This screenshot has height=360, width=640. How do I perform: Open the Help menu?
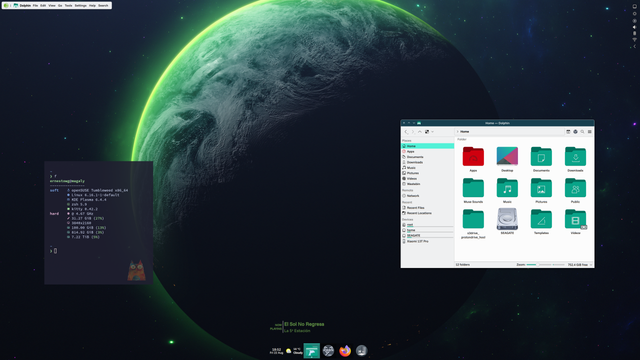tap(92, 6)
